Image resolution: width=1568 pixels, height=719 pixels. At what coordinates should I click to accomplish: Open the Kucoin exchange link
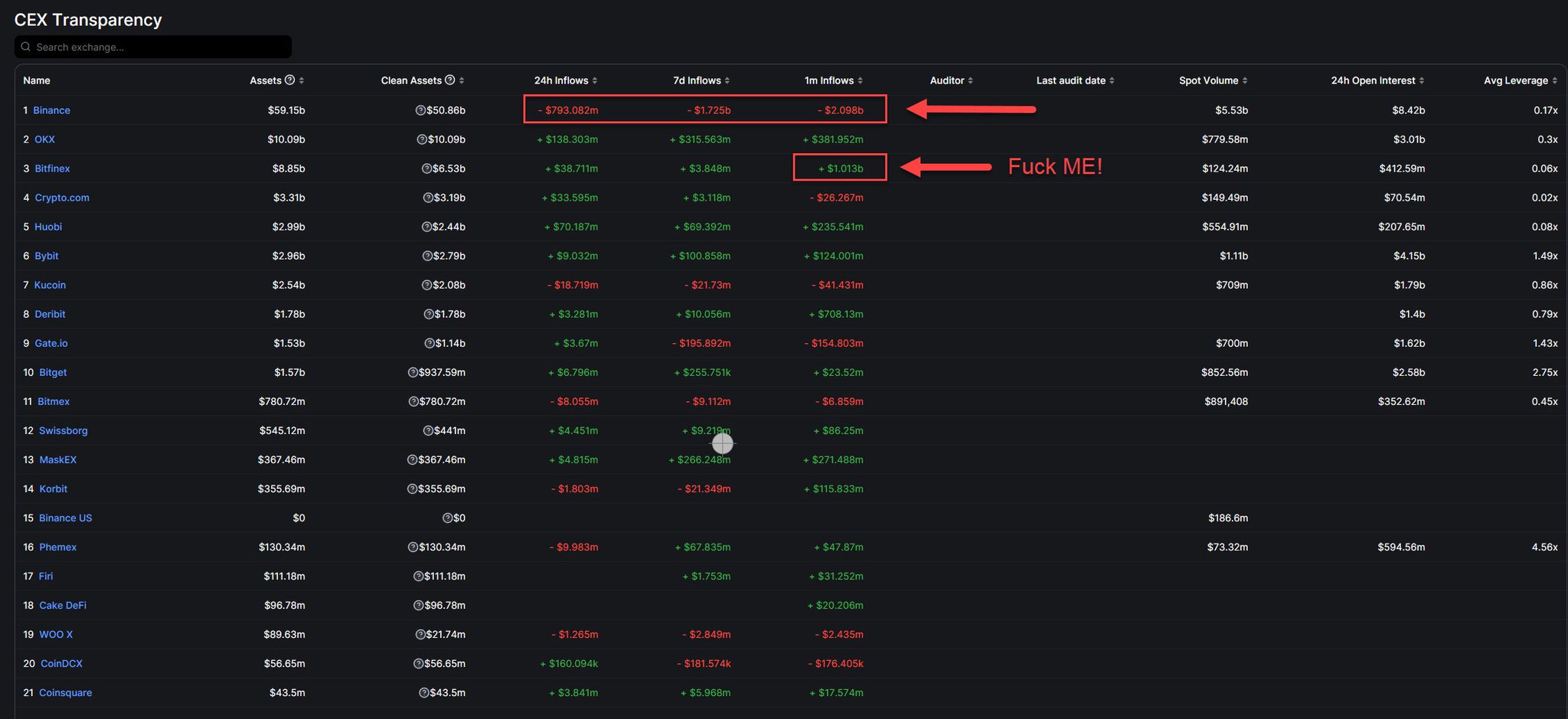tap(50, 285)
